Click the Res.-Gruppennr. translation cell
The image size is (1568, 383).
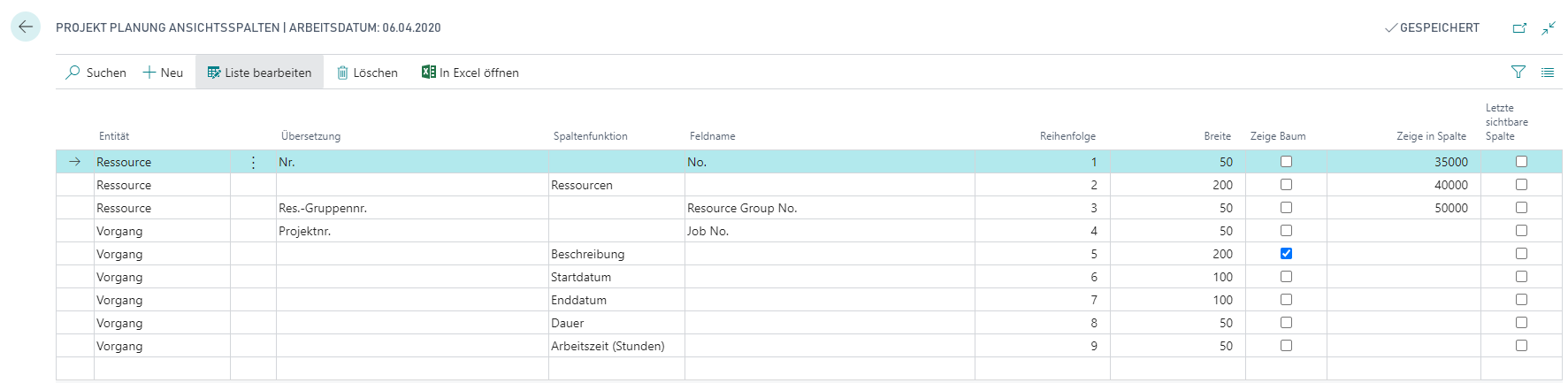[412, 208]
